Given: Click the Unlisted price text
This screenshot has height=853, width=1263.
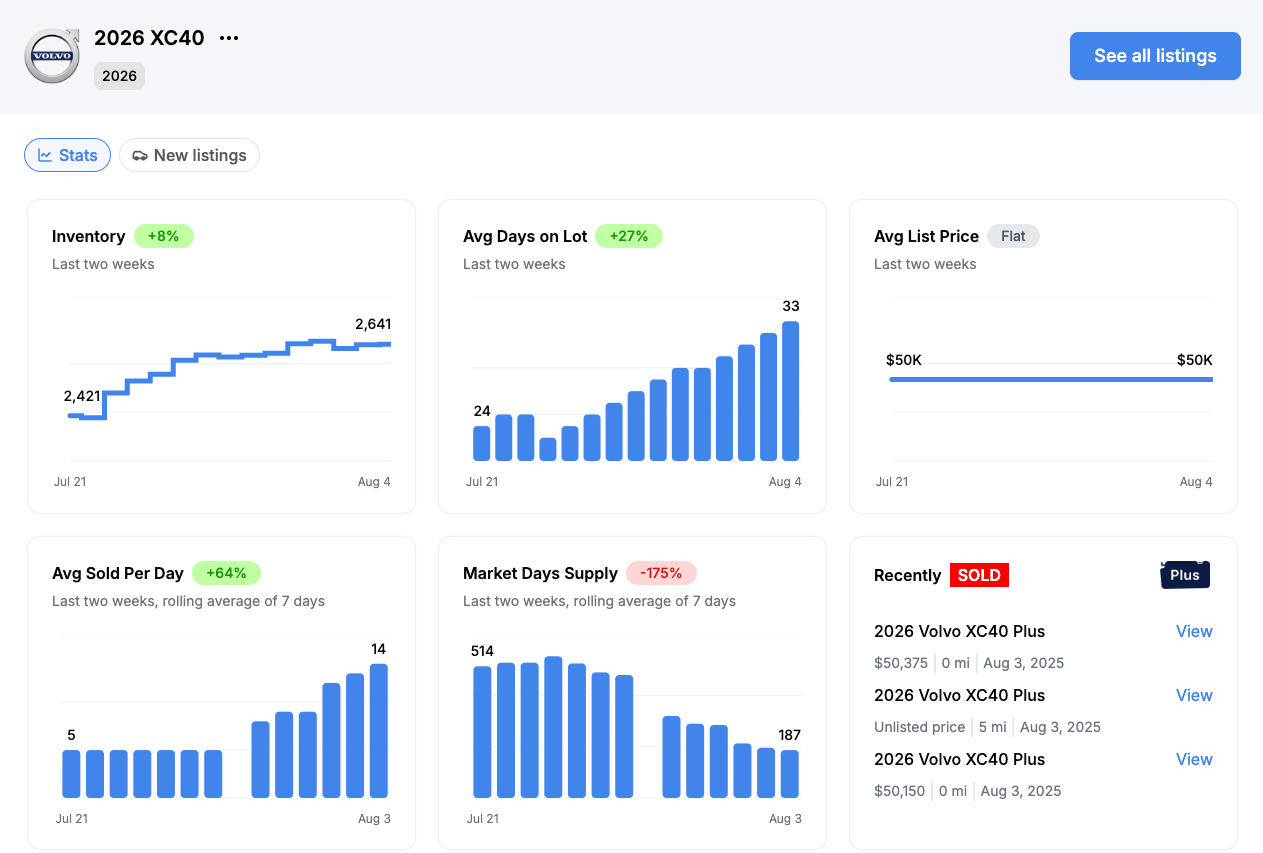Looking at the screenshot, I should coord(920,727).
